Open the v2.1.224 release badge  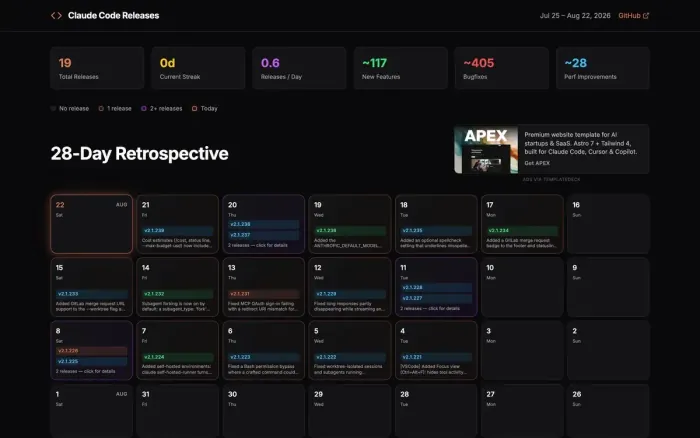tap(178, 357)
